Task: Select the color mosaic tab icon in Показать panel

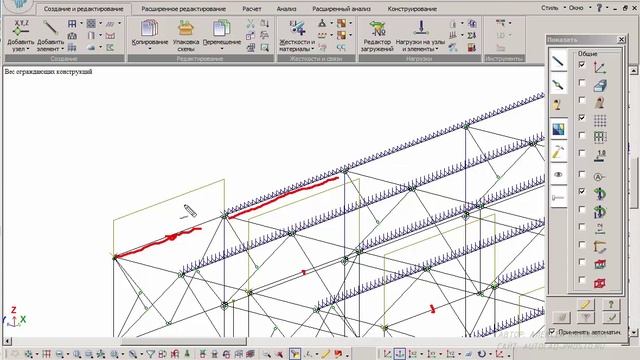Action: [558, 130]
